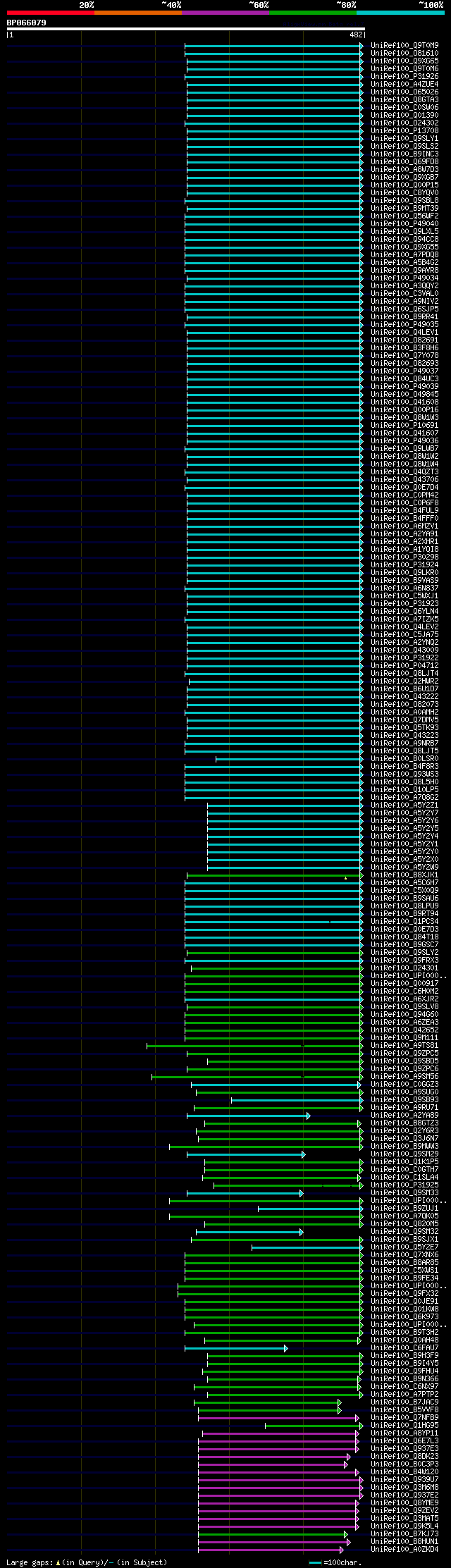Open hit UniRef100_P31926
Screen dimensions: 451x1568
404,76
